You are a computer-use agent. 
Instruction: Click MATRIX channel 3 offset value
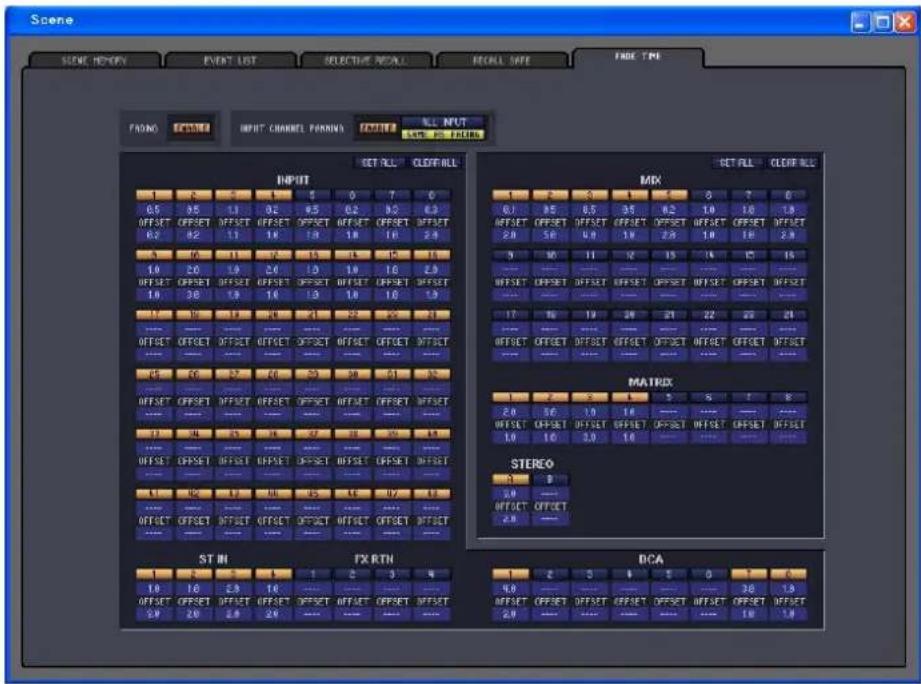(x=590, y=437)
